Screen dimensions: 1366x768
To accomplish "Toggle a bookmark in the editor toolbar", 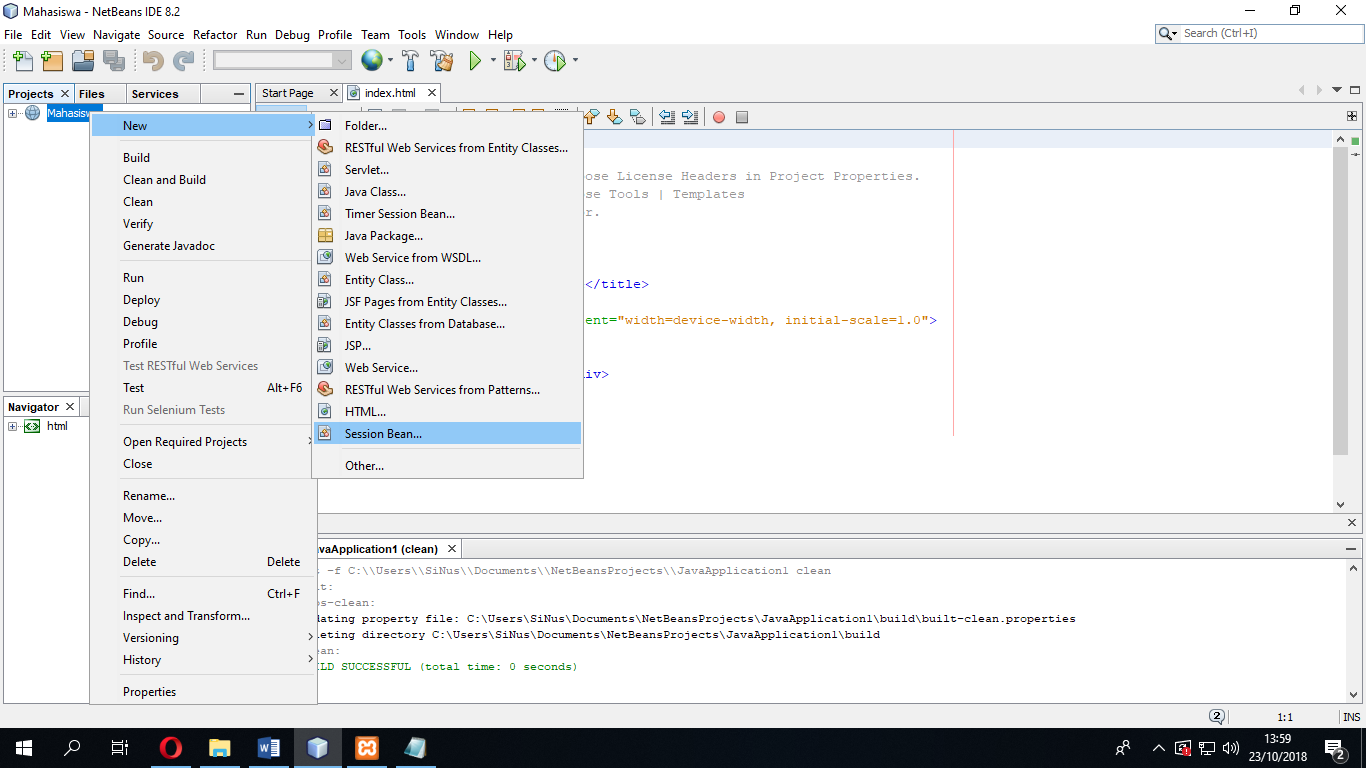I will [x=639, y=117].
